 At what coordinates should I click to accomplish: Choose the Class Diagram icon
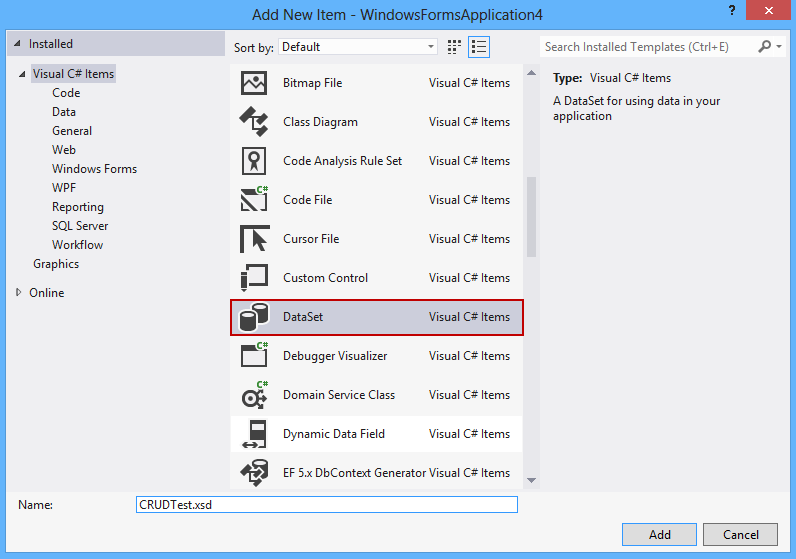click(x=254, y=122)
